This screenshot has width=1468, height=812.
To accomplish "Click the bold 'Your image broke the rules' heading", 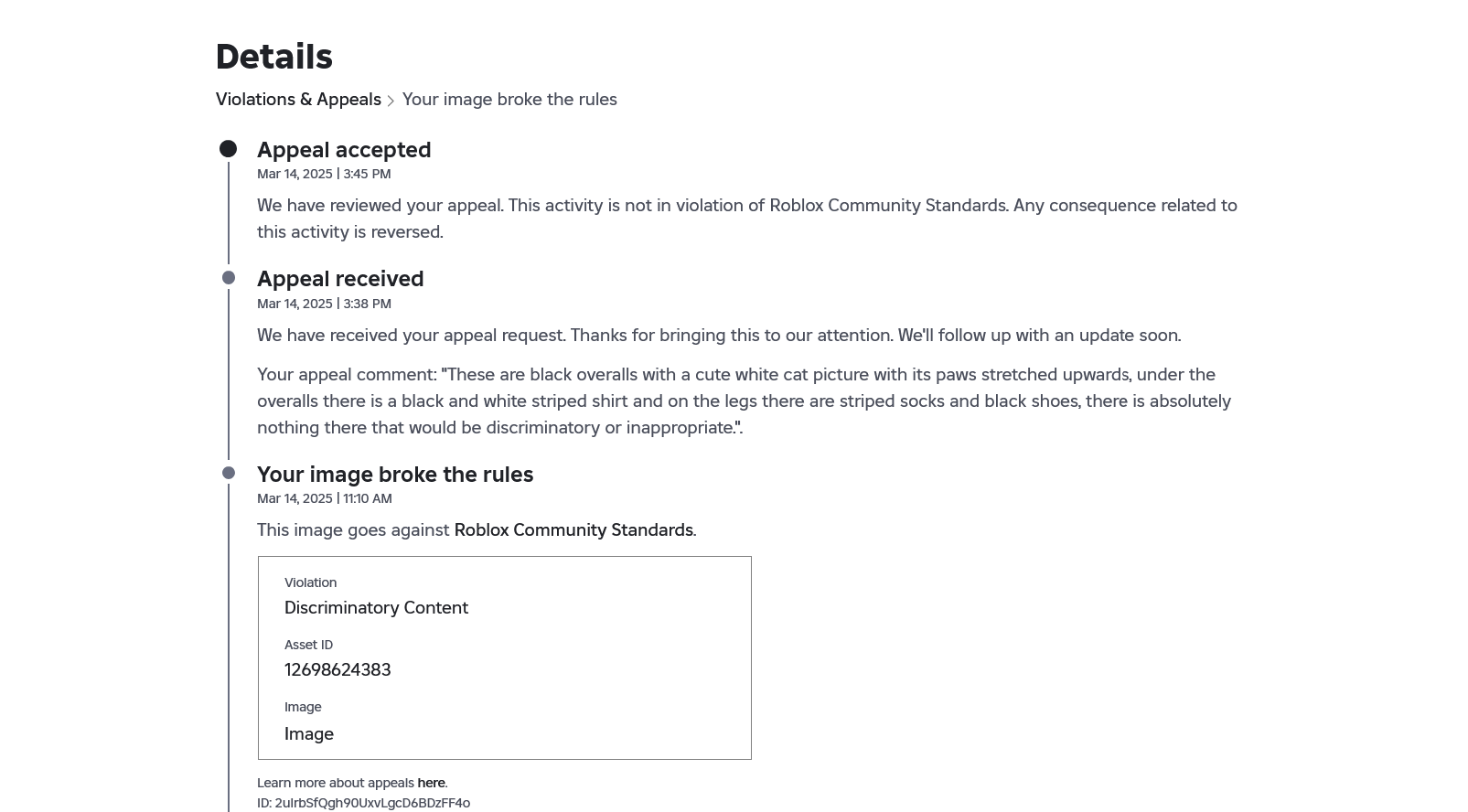I will click(x=395, y=475).
